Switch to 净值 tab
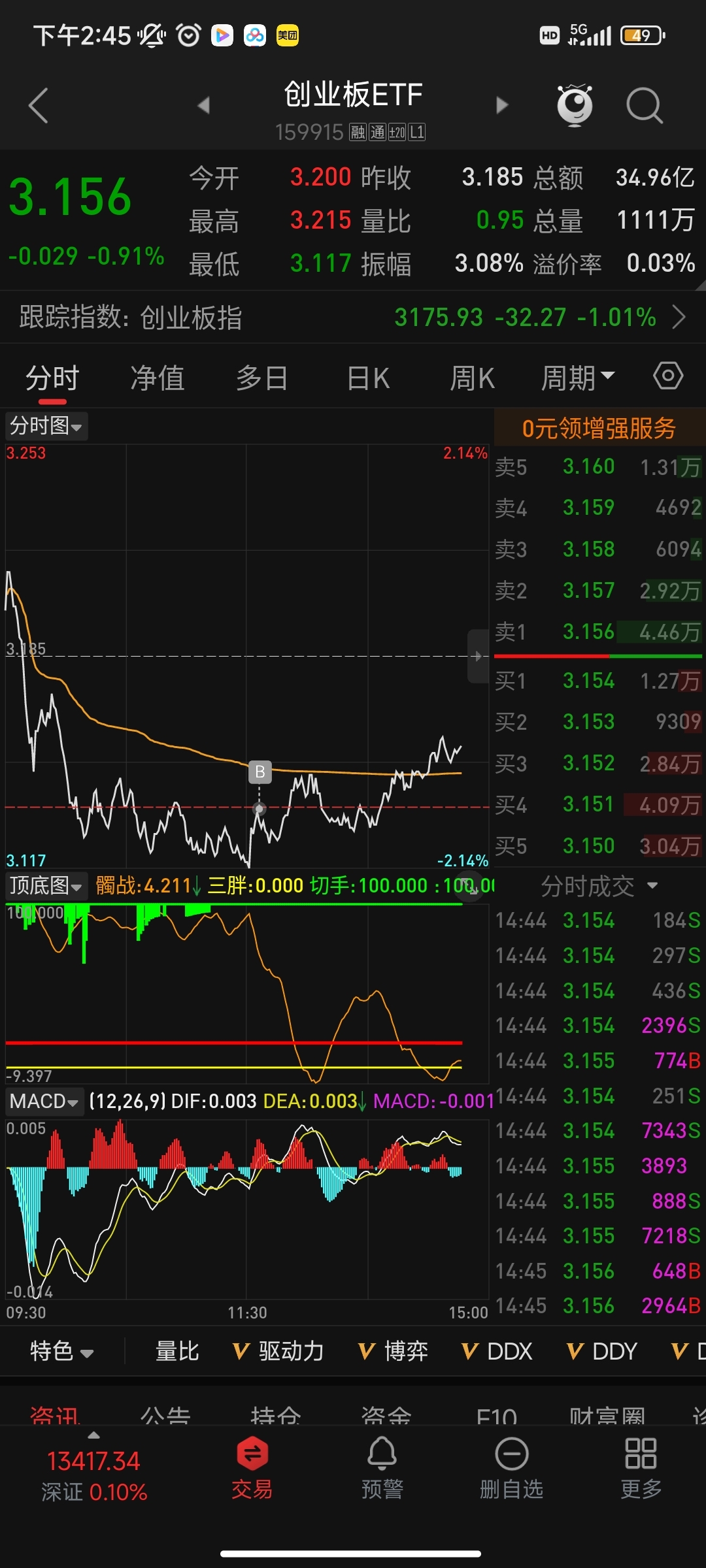The image size is (706, 1568). (158, 378)
